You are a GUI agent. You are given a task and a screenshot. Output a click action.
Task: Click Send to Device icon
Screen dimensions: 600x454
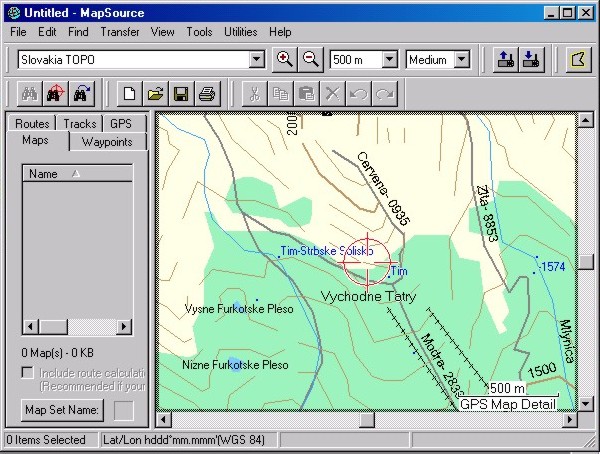[505, 60]
